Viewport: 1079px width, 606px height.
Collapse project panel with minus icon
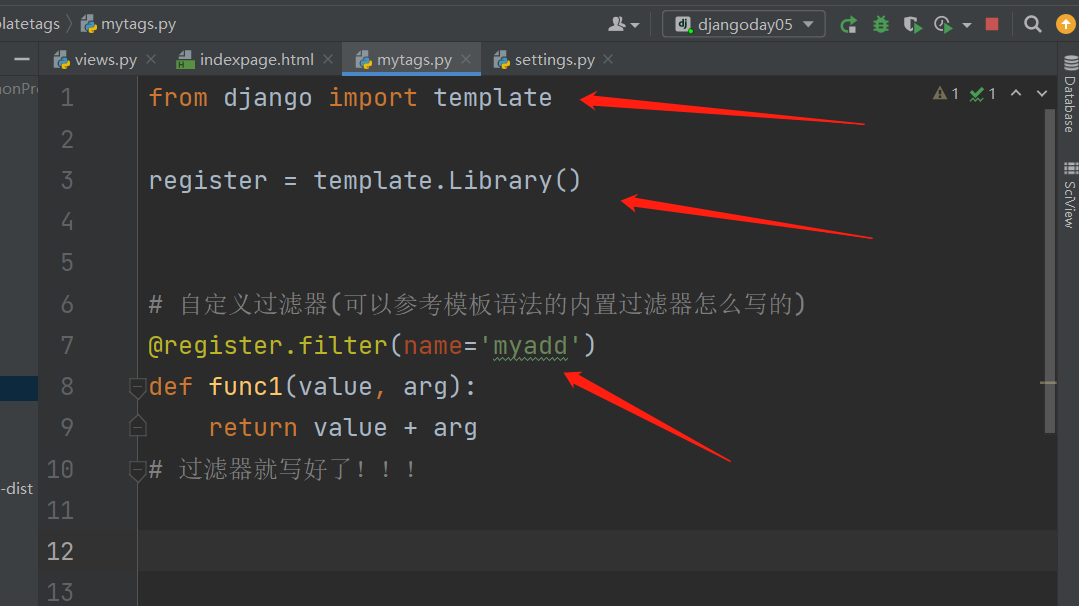pos(22,60)
